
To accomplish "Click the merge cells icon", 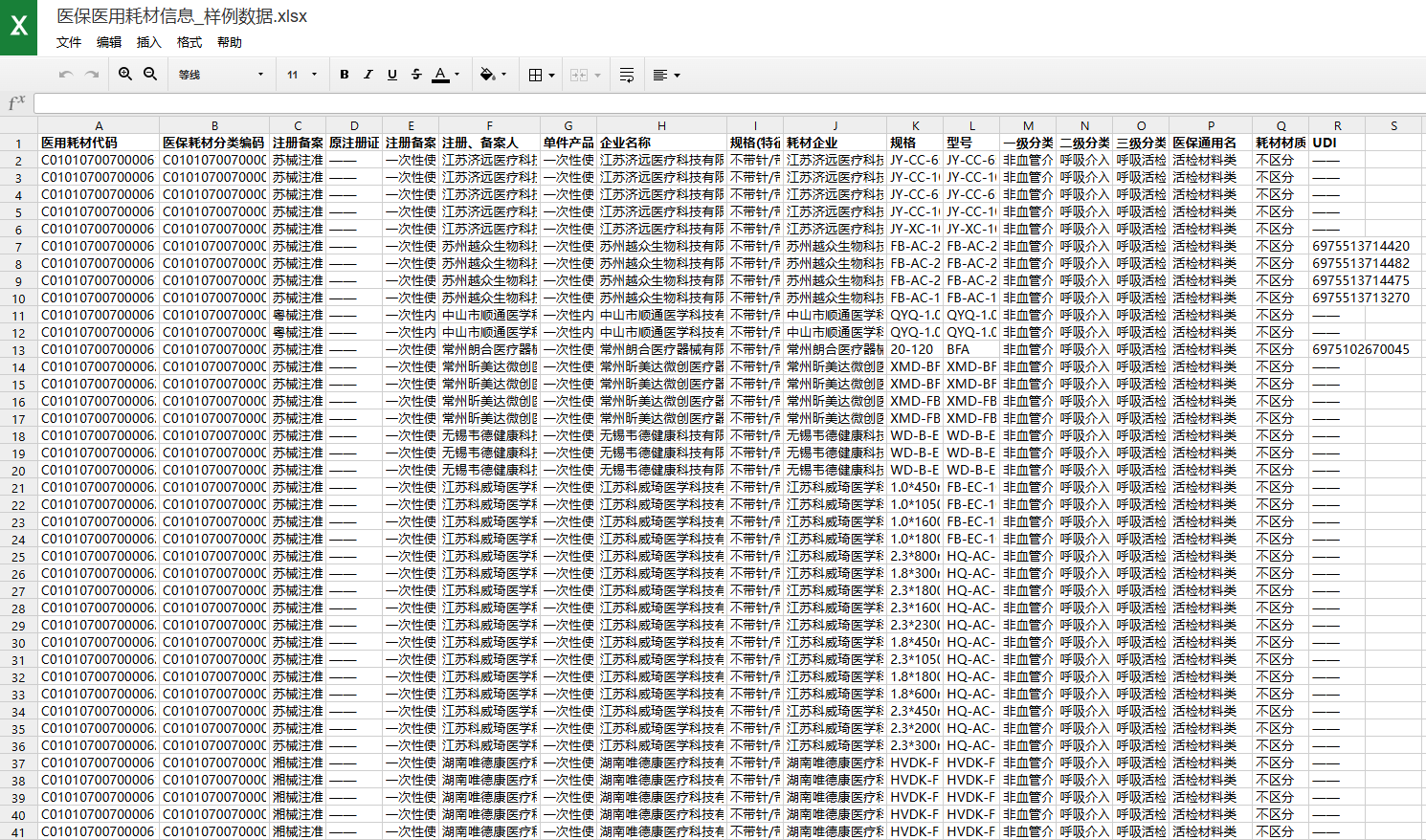I will (x=579, y=75).
